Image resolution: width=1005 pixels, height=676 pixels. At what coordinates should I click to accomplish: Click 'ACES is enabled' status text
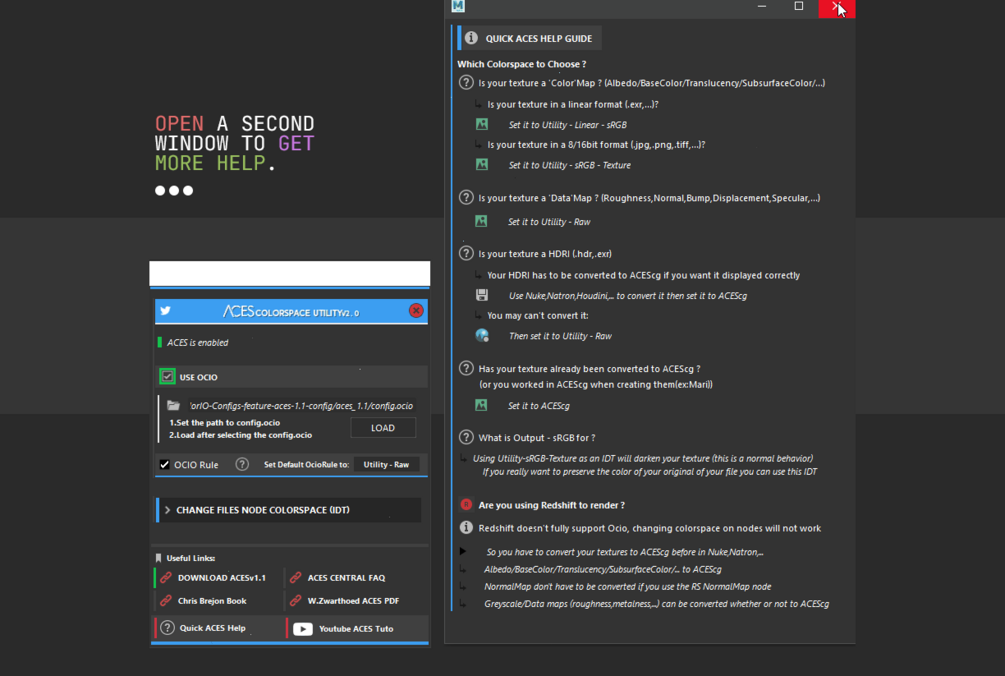point(197,343)
